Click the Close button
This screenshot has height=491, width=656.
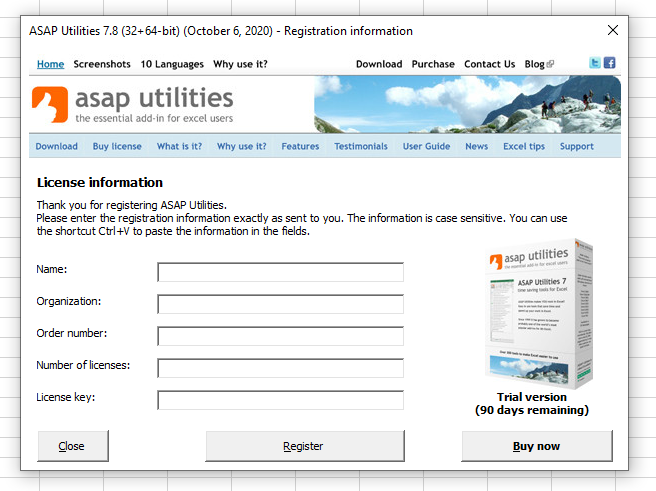[73, 446]
